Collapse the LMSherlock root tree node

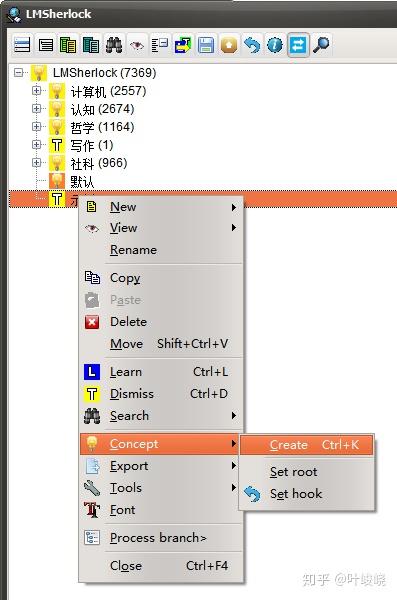pyautogui.click(x=18, y=72)
